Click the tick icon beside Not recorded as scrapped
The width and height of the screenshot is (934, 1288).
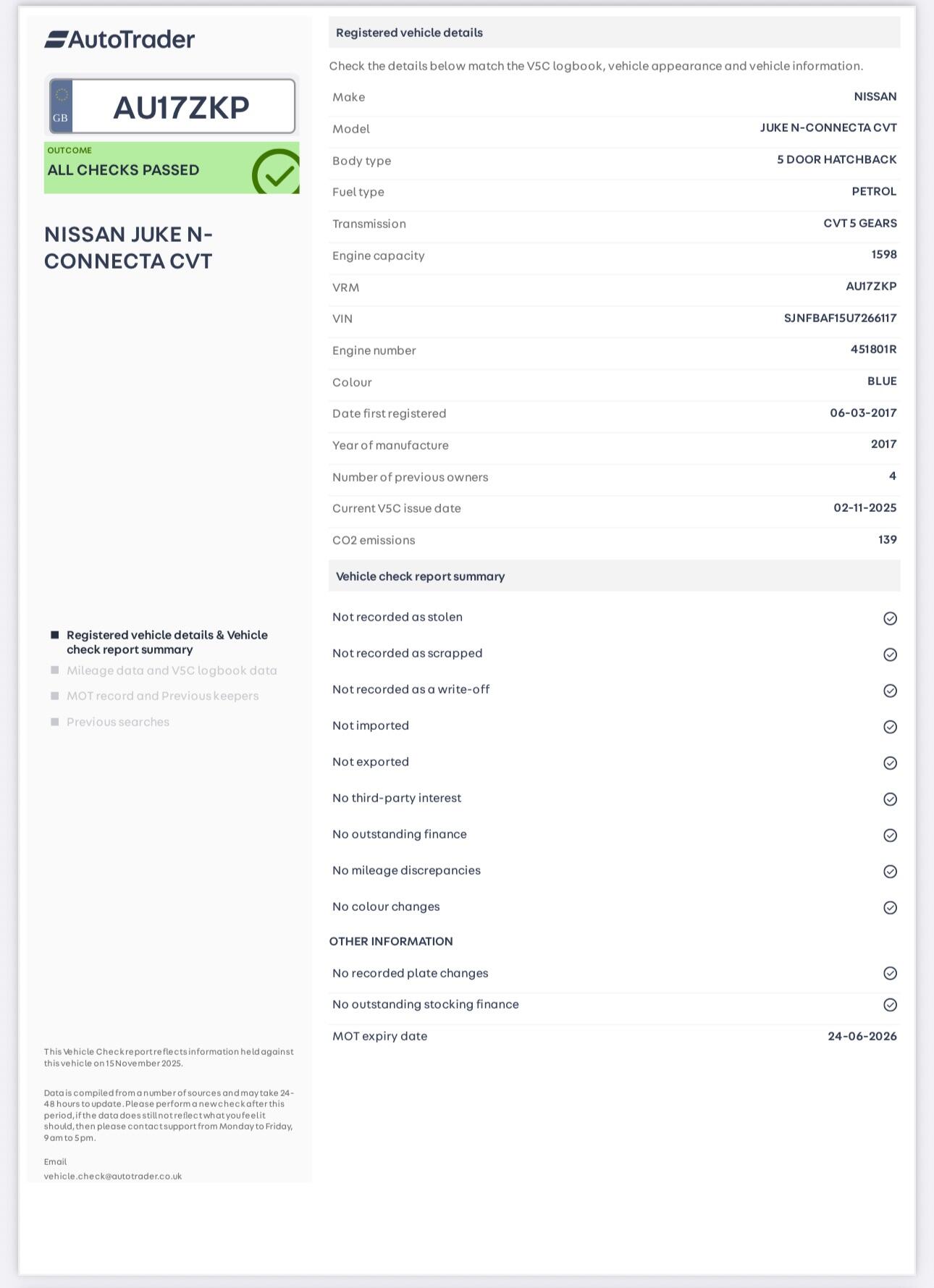click(890, 654)
